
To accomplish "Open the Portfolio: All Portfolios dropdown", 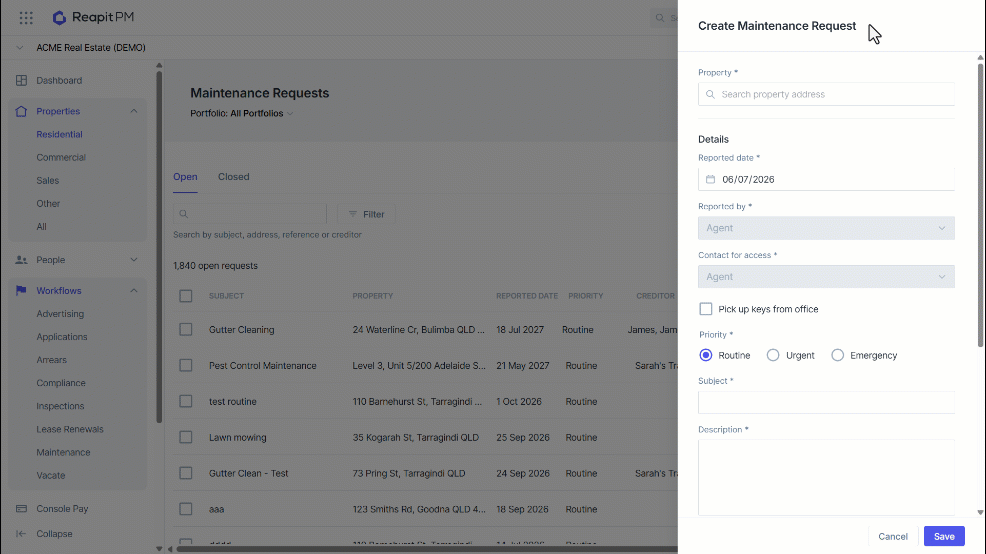I will [241, 114].
